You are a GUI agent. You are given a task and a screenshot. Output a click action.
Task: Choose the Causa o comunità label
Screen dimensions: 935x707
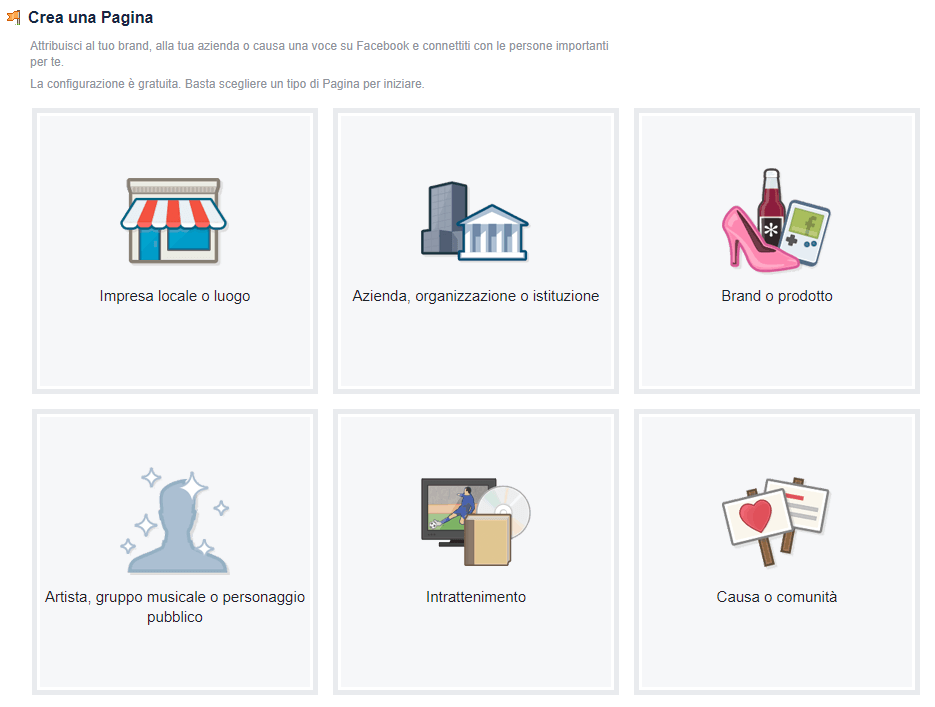[x=776, y=597]
